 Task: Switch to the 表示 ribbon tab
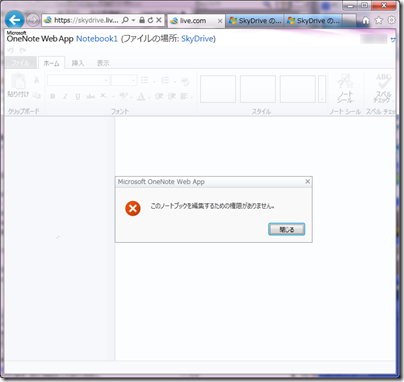point(103,63)
